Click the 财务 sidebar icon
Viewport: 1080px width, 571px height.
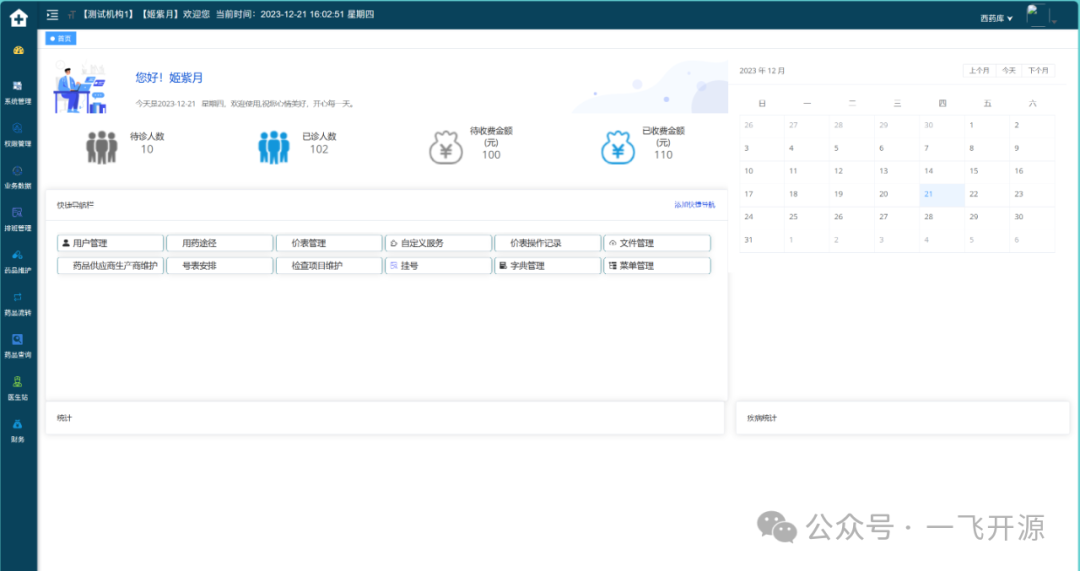18,429
